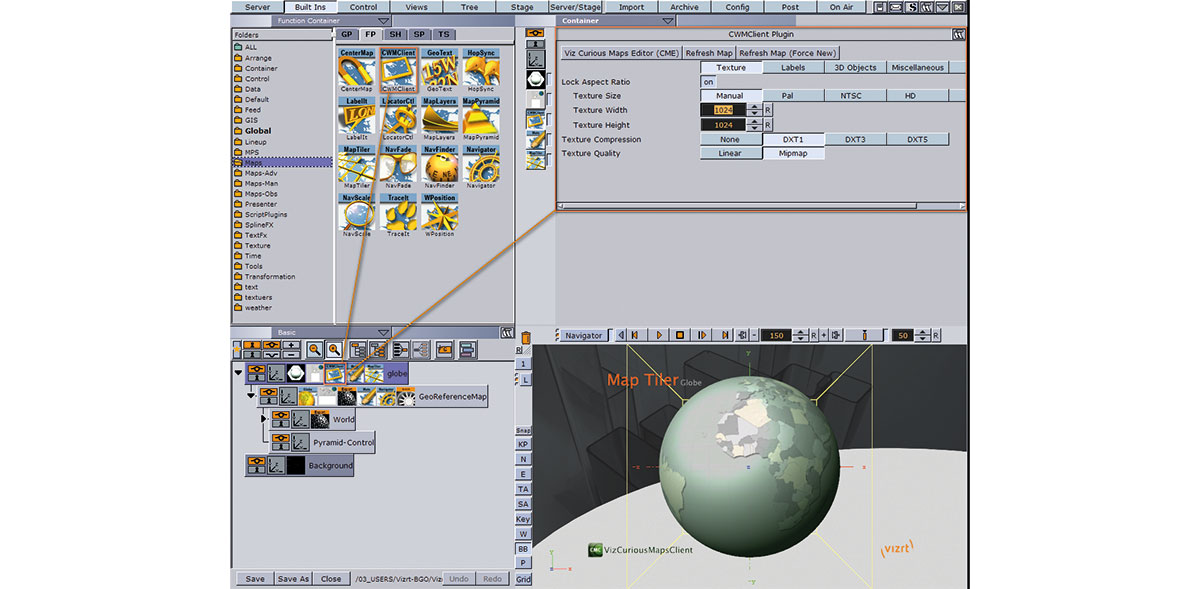This screenshot has height=589, width=1200.
Task: Toggle Lock Aspect Ratio on
Action: 708,82
